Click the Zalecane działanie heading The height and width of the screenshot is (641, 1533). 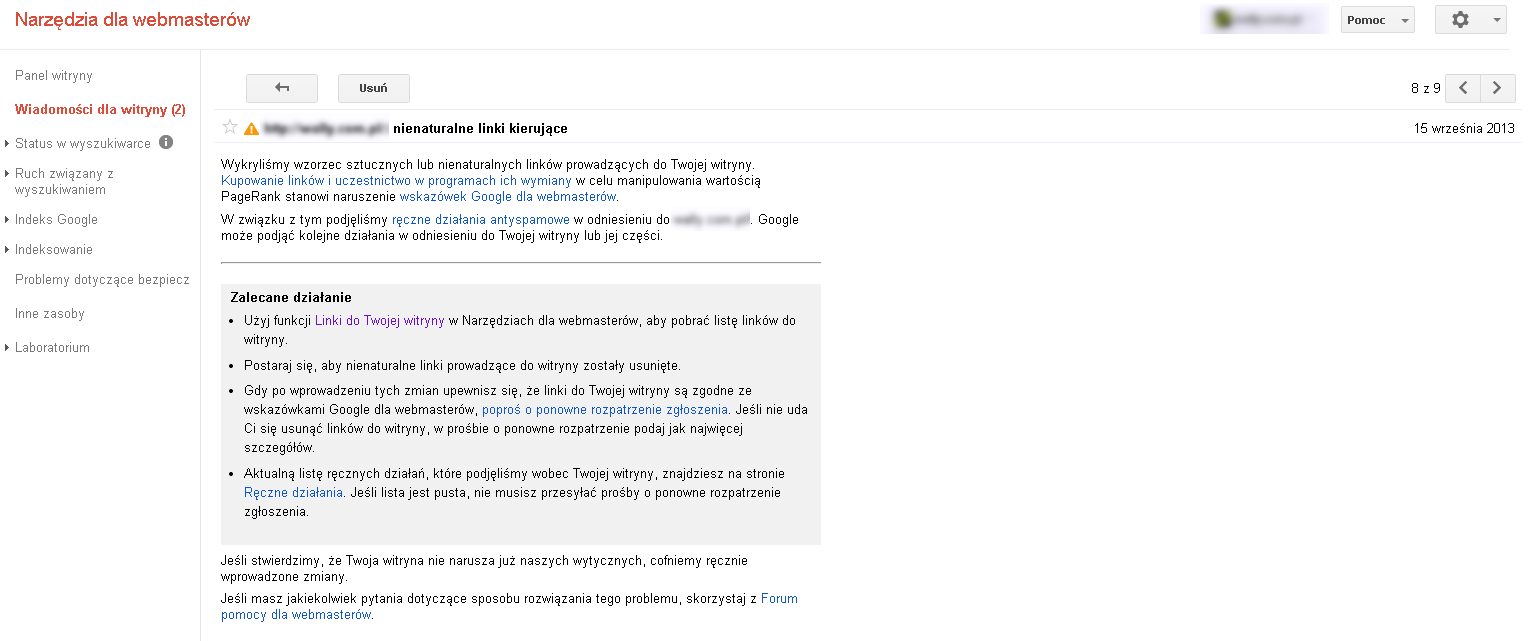pyautogui.click(x=291, y=297)
